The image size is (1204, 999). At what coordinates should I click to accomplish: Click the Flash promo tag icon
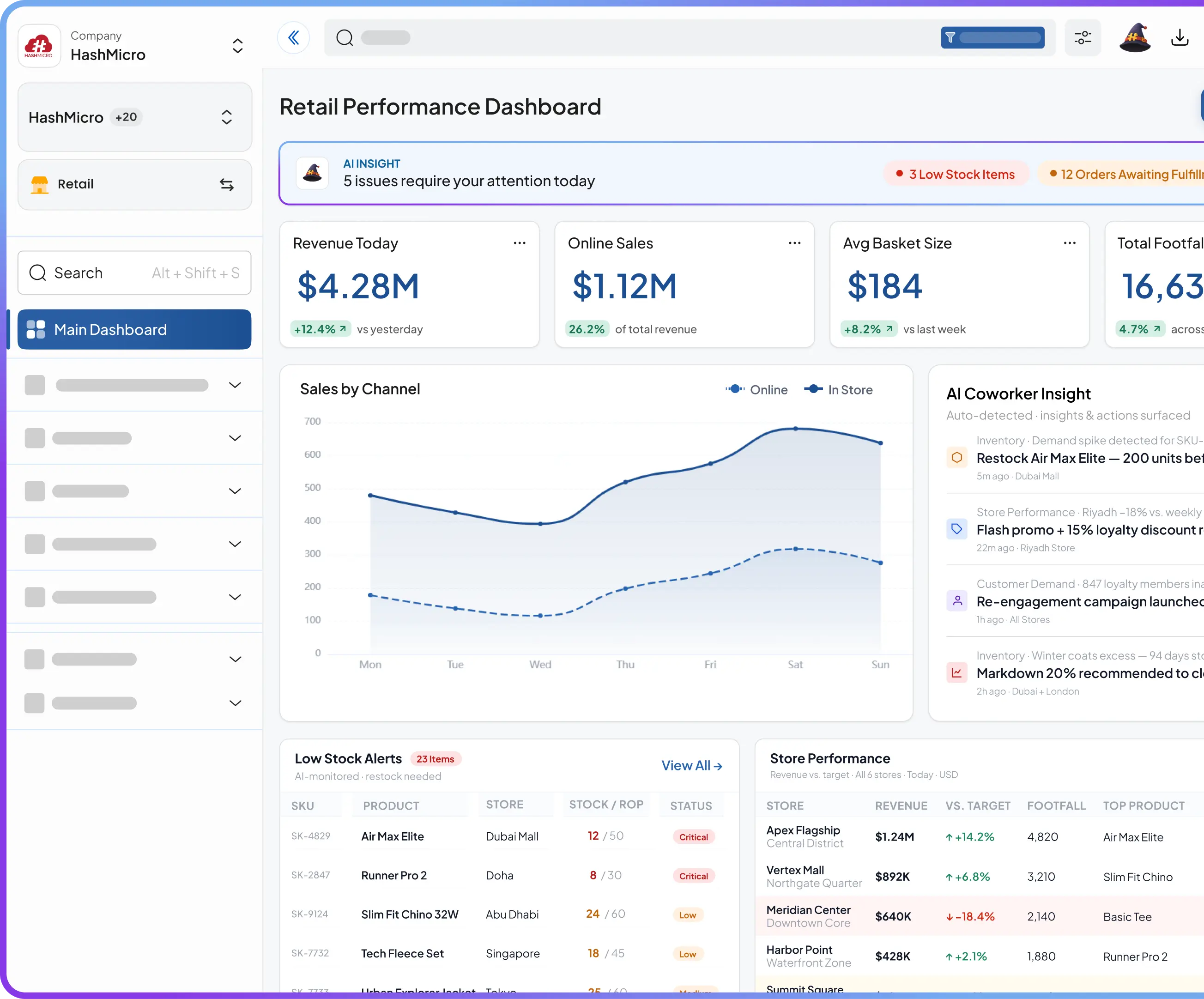click(x=957, y=529)
